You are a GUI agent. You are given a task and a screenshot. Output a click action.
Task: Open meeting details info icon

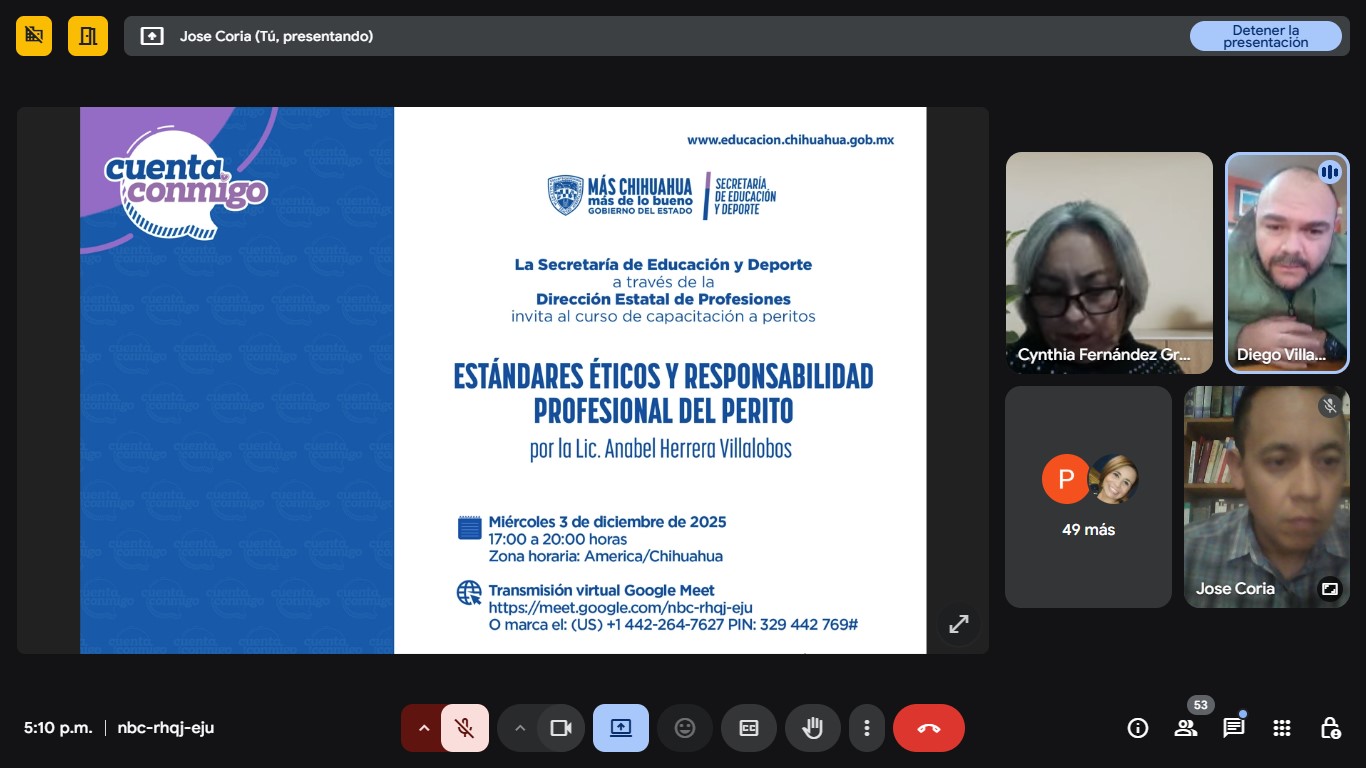pos(1137,728)
